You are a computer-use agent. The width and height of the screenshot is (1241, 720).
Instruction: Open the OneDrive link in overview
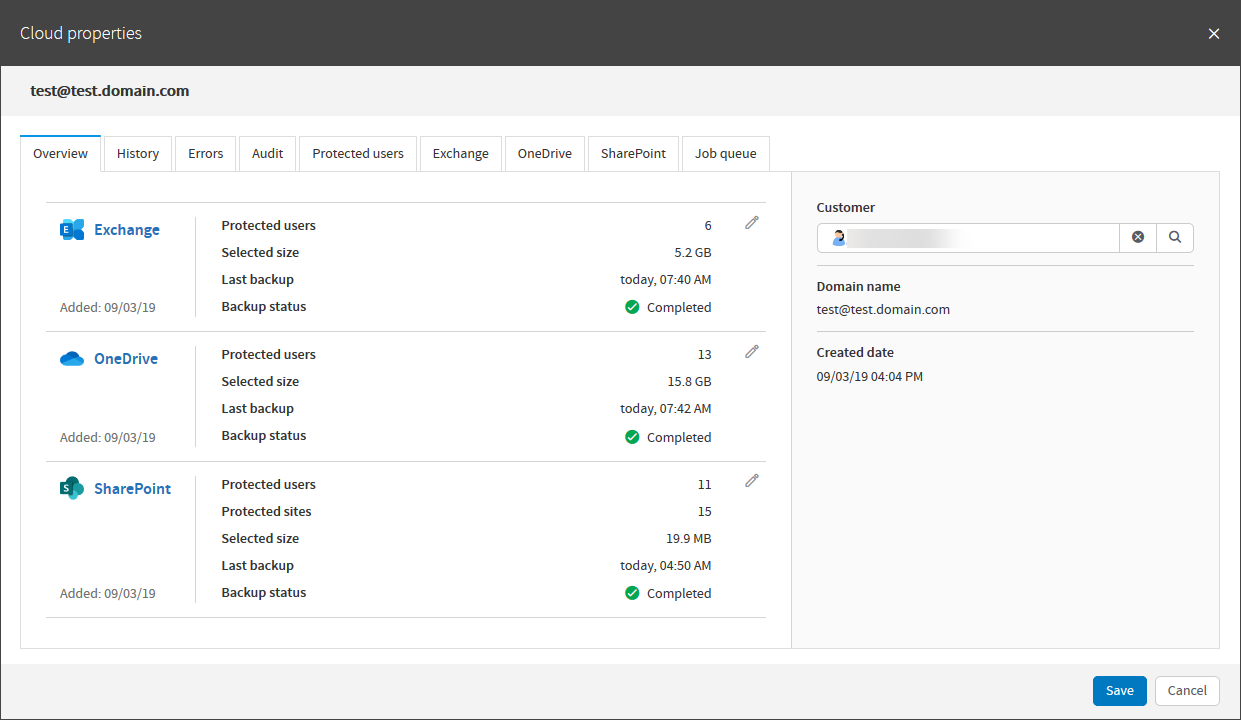click(x=126, y=359)
